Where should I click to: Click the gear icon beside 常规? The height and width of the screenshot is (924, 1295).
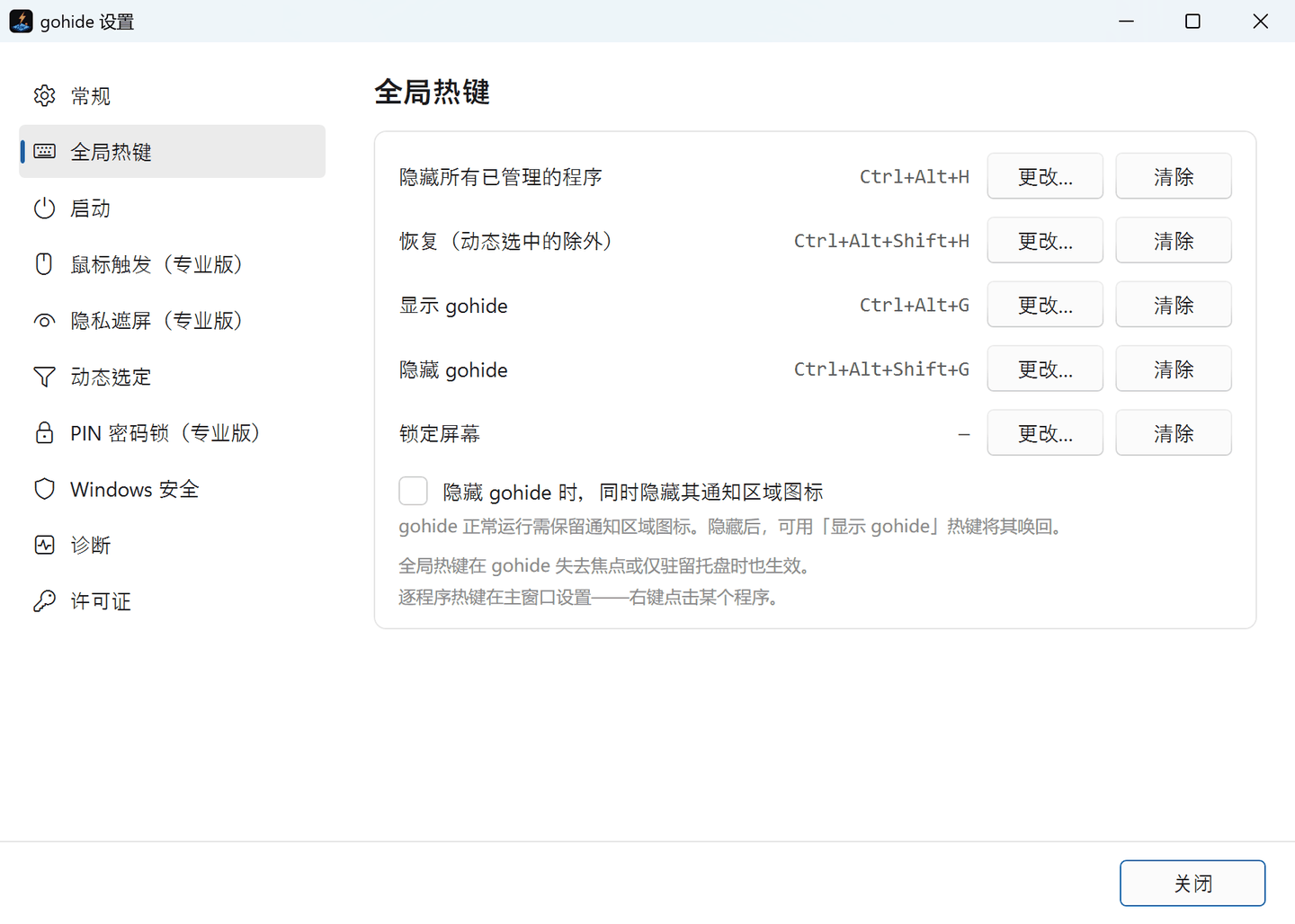pyautogui.click(x=44, y=95)
